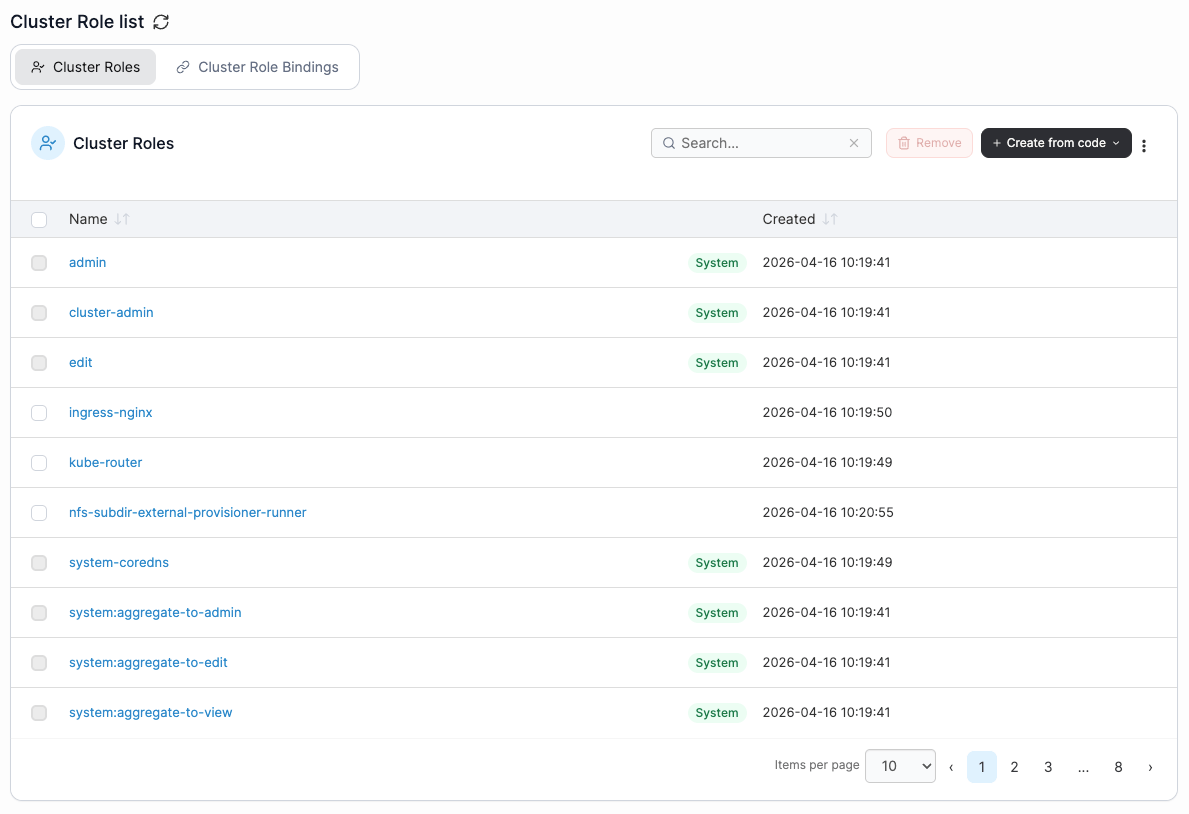Image resolution: width=1189 pixels, height=814 pixels.
Task: Click the kube-router created time cell
Action: [827, 463]
